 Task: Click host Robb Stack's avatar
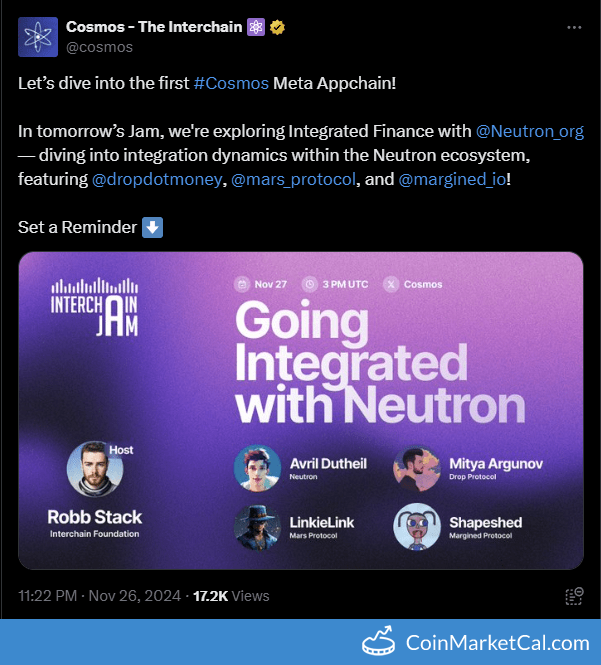click(x=94, y=469)
